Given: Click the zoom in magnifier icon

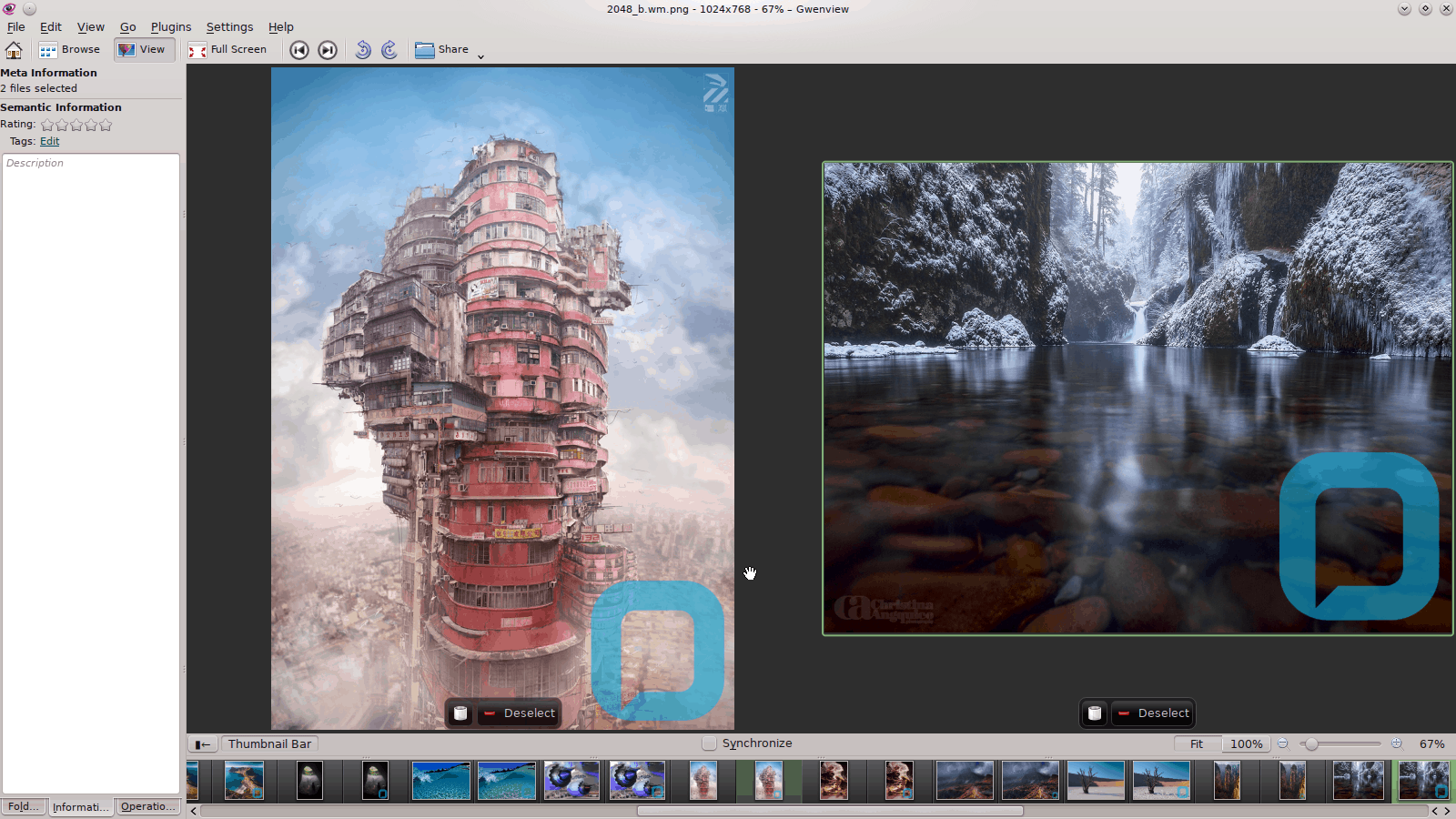Looking at the screenshot, I should [x=1397, y=743].
